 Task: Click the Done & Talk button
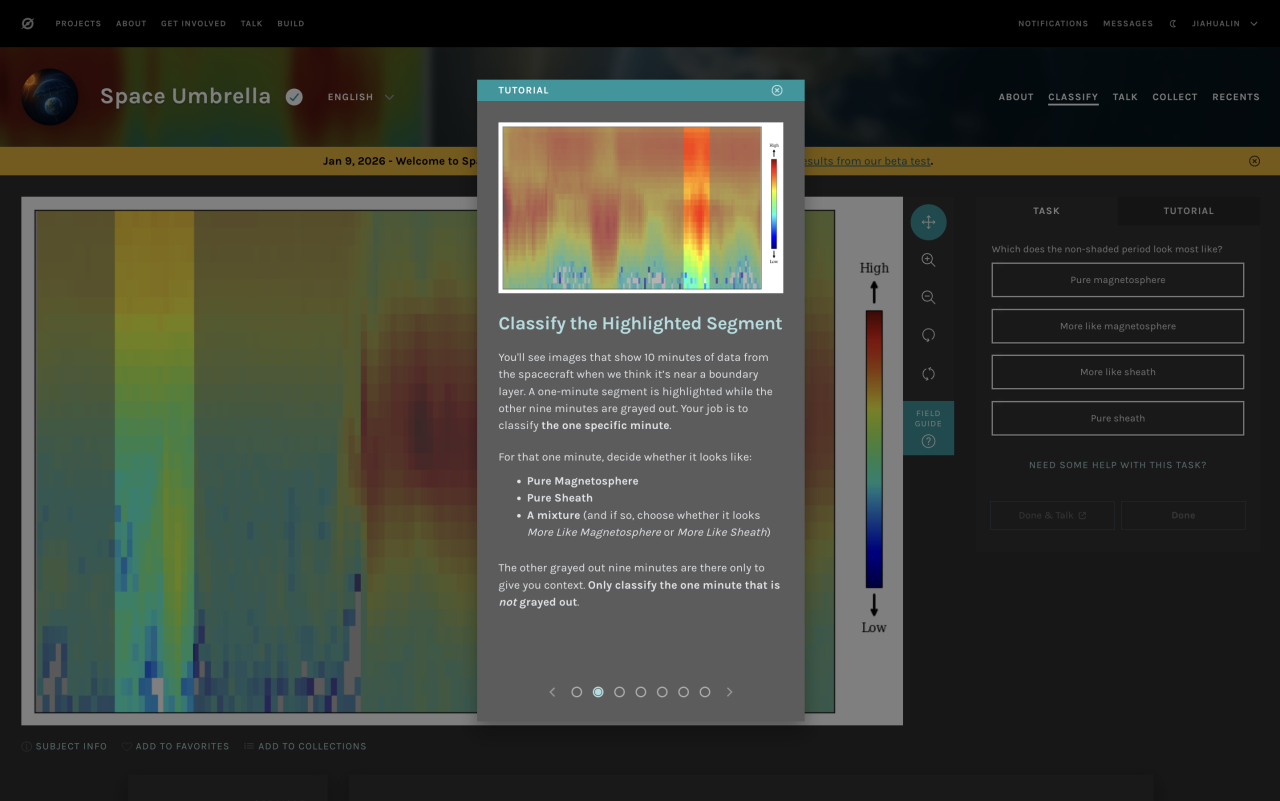[1052, 515]
